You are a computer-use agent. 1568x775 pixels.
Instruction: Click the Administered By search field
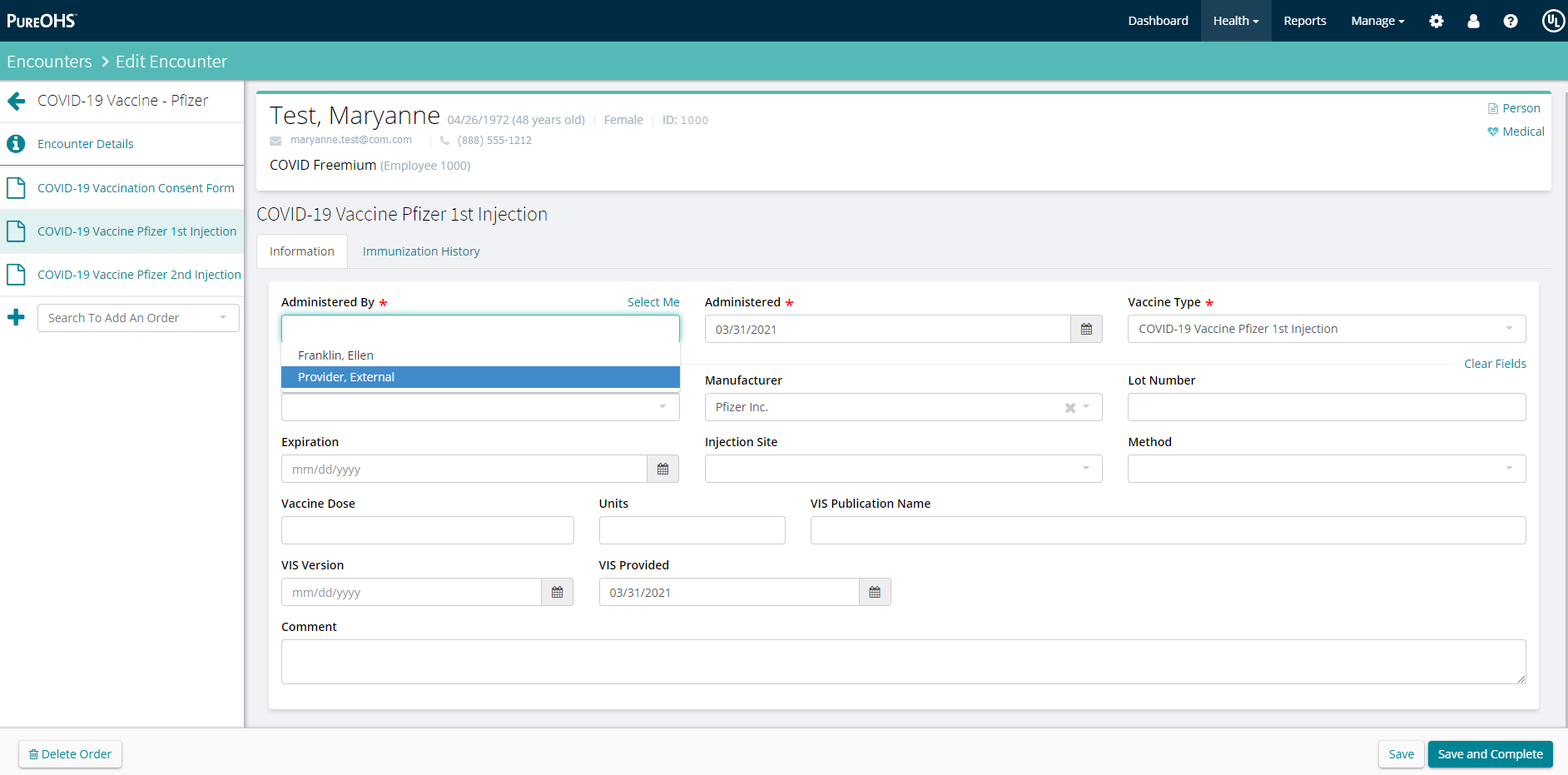coord(480,329)
